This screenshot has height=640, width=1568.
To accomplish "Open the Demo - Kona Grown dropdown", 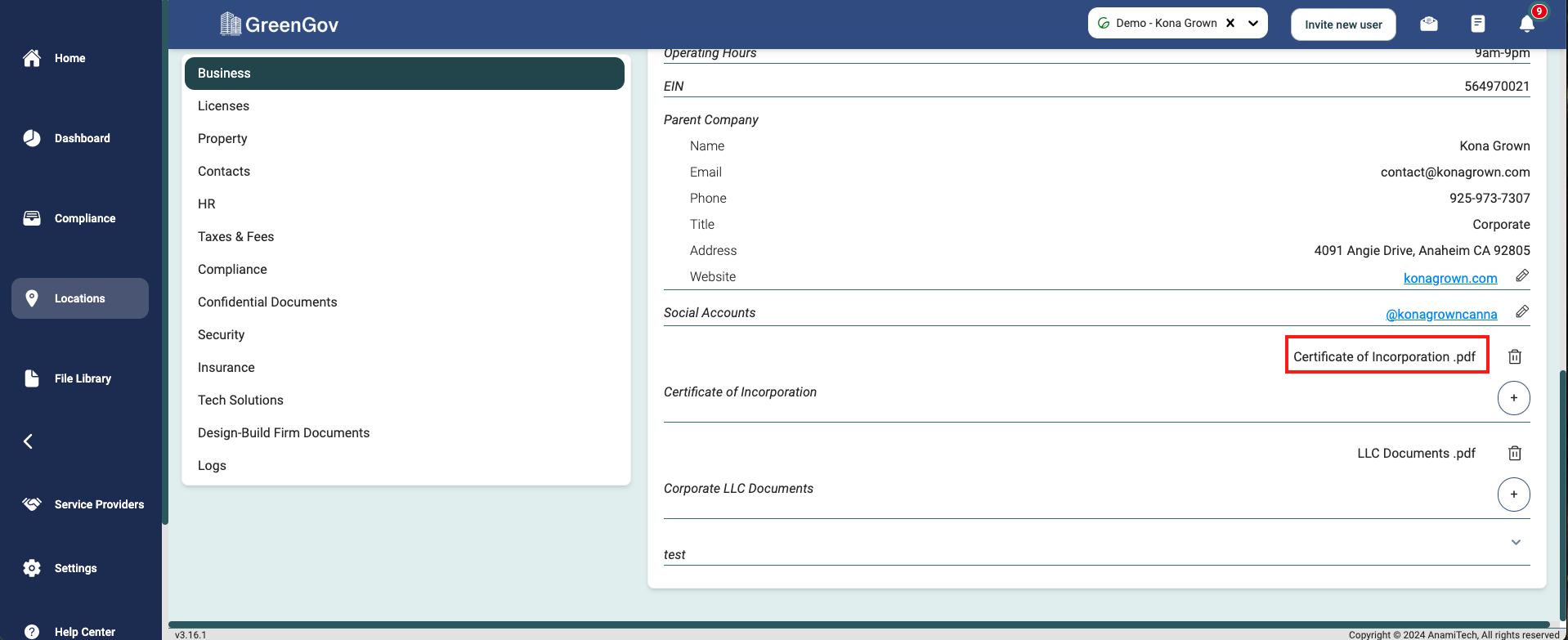I will click(1252, 23).
